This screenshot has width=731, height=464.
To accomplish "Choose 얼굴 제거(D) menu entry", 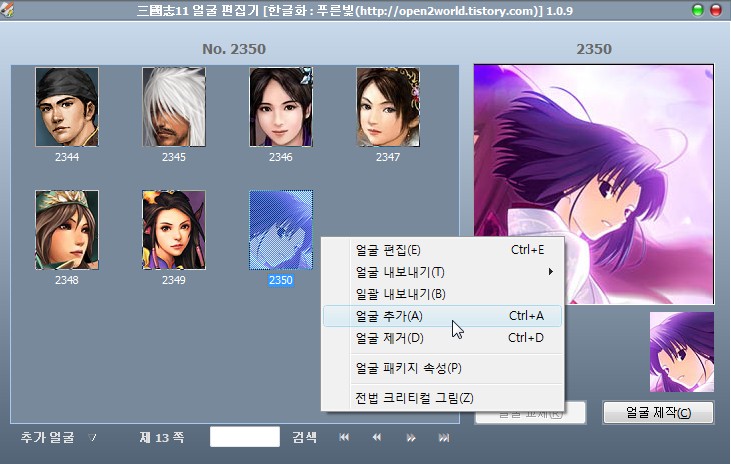I will click(442, 338).
